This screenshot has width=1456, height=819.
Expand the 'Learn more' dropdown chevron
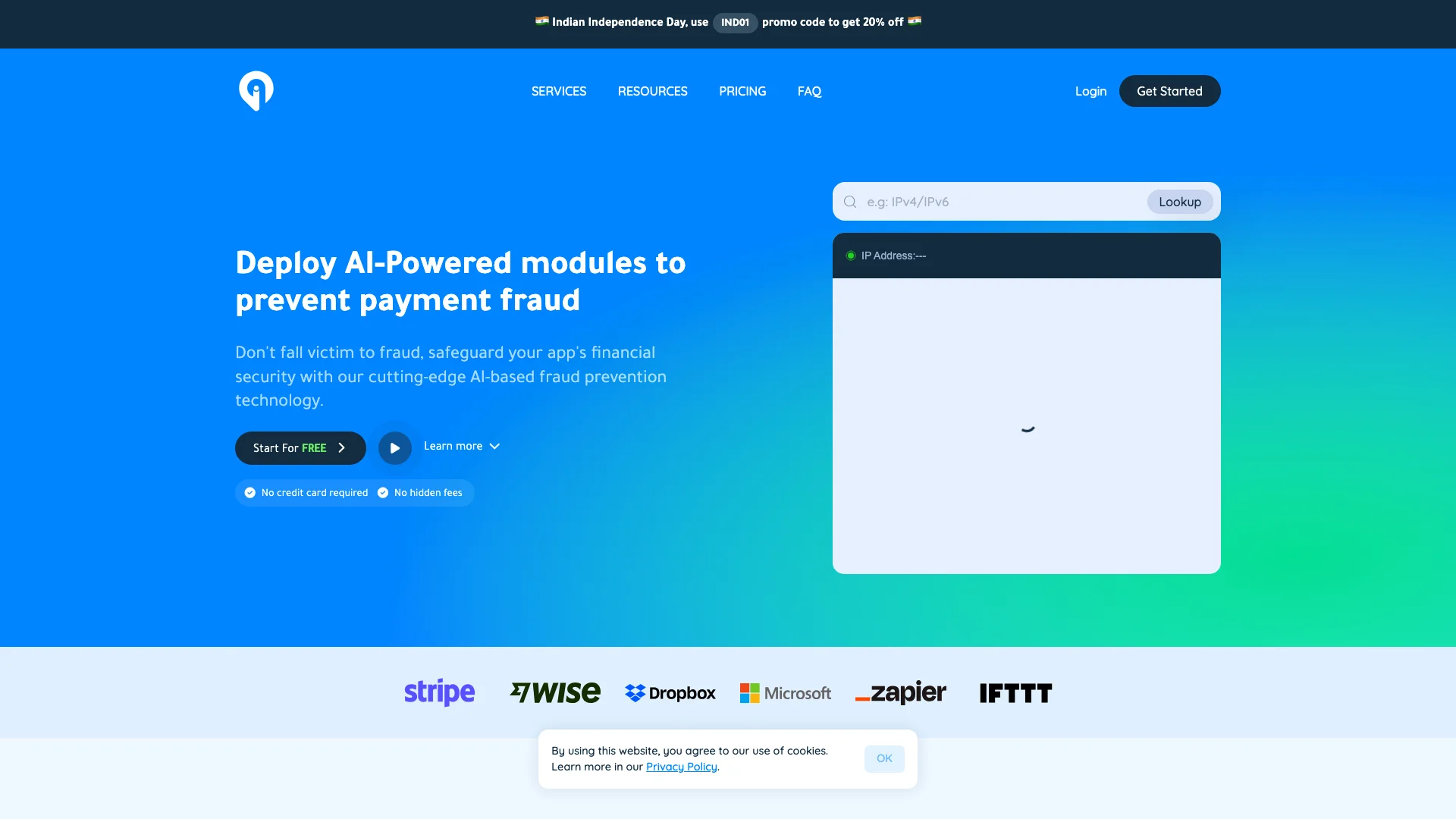495,447
